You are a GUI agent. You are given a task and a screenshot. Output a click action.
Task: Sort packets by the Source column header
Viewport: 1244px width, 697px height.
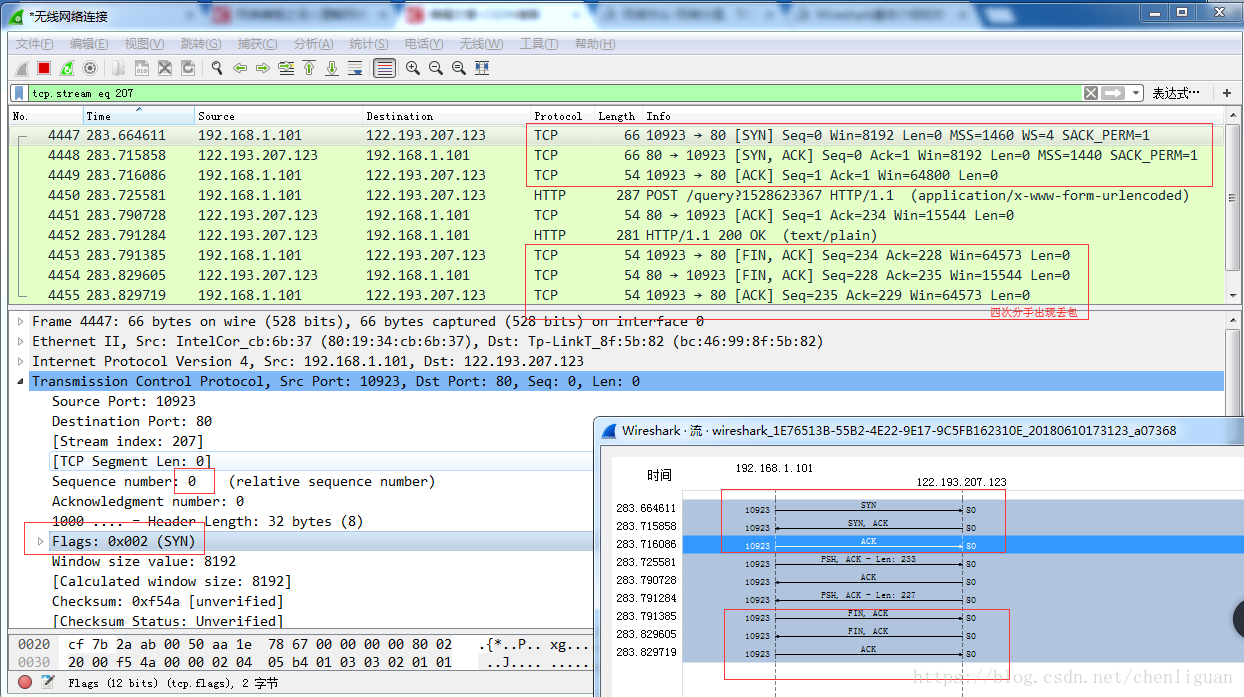click(x=277, y=116)
